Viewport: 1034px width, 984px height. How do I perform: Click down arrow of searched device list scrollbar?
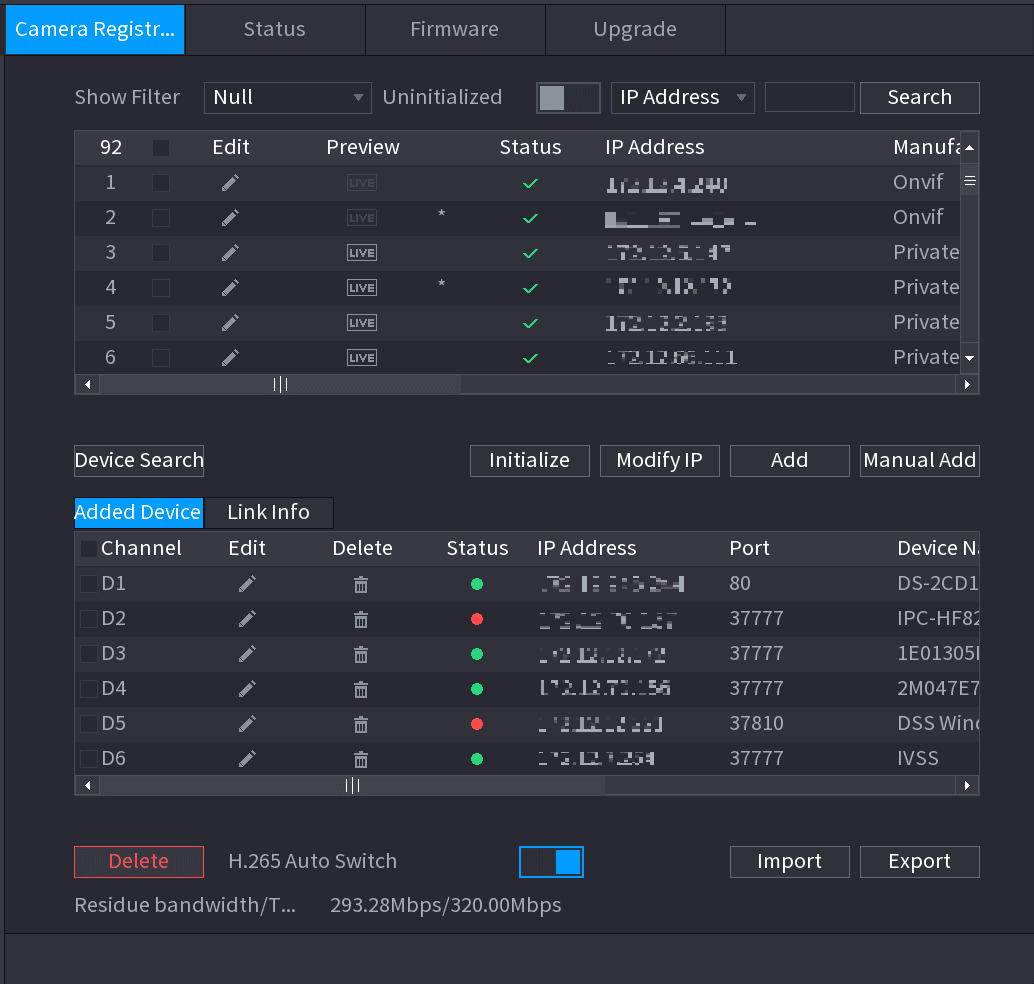coord(969,358)
